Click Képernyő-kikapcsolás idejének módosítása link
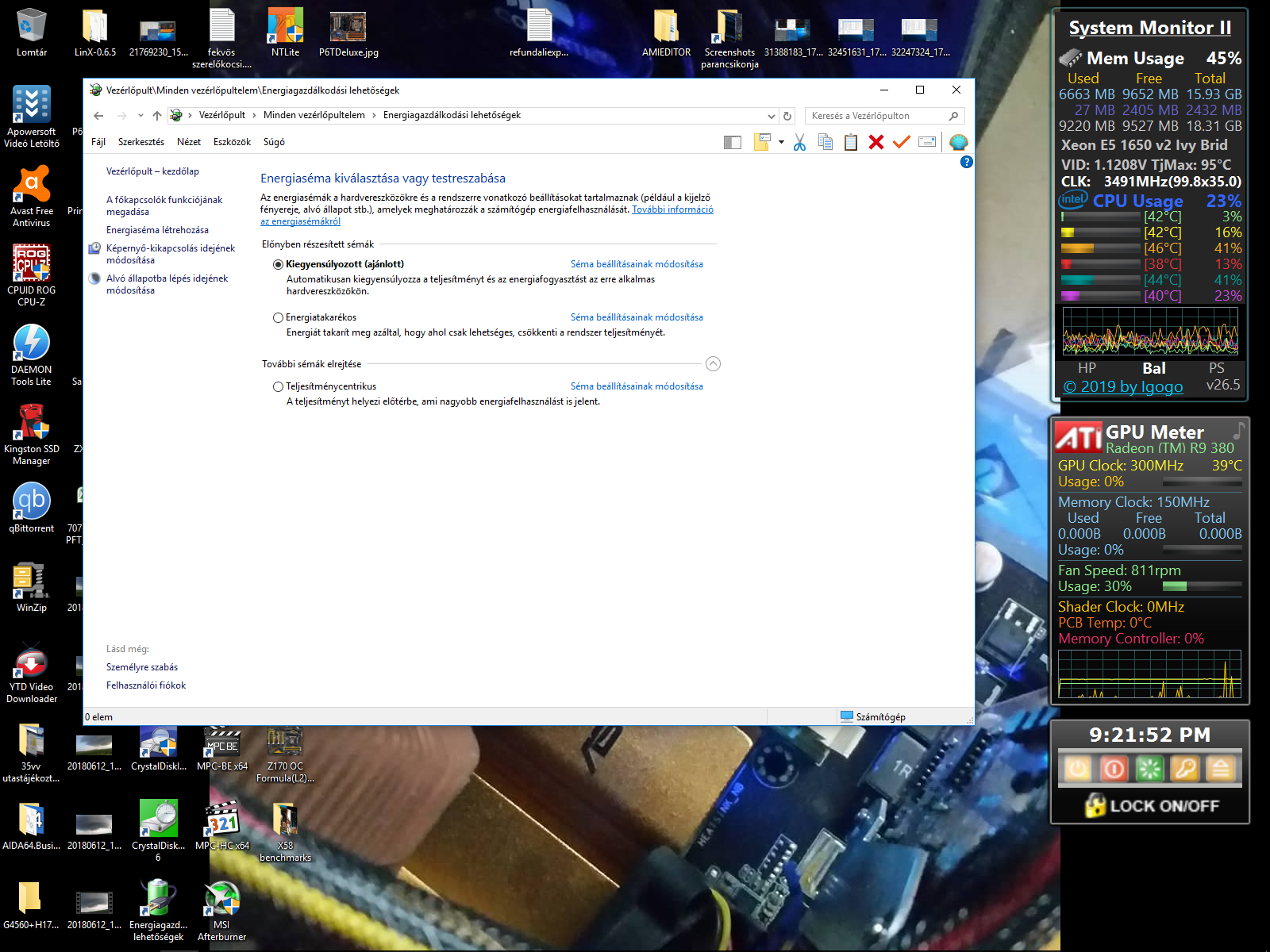The height and width of the screenshot is (952, 1270). [171, 254]
